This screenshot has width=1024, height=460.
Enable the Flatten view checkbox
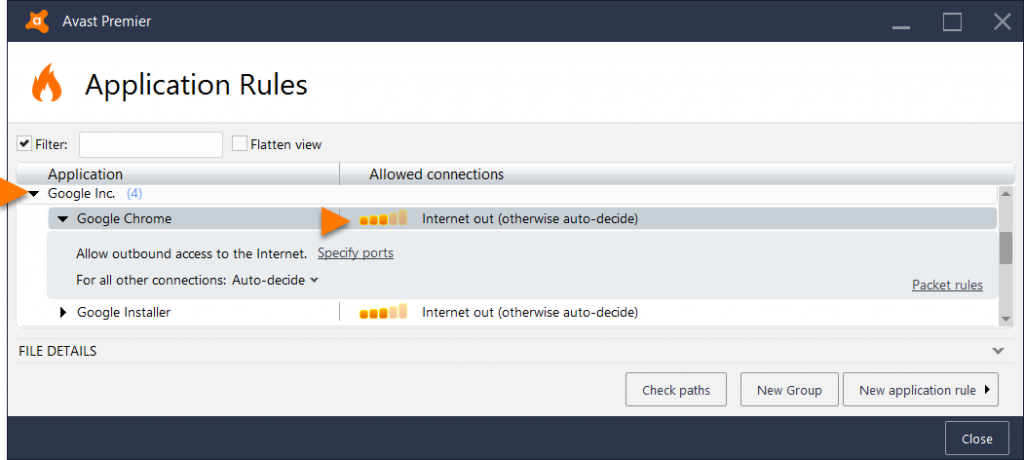240,144
